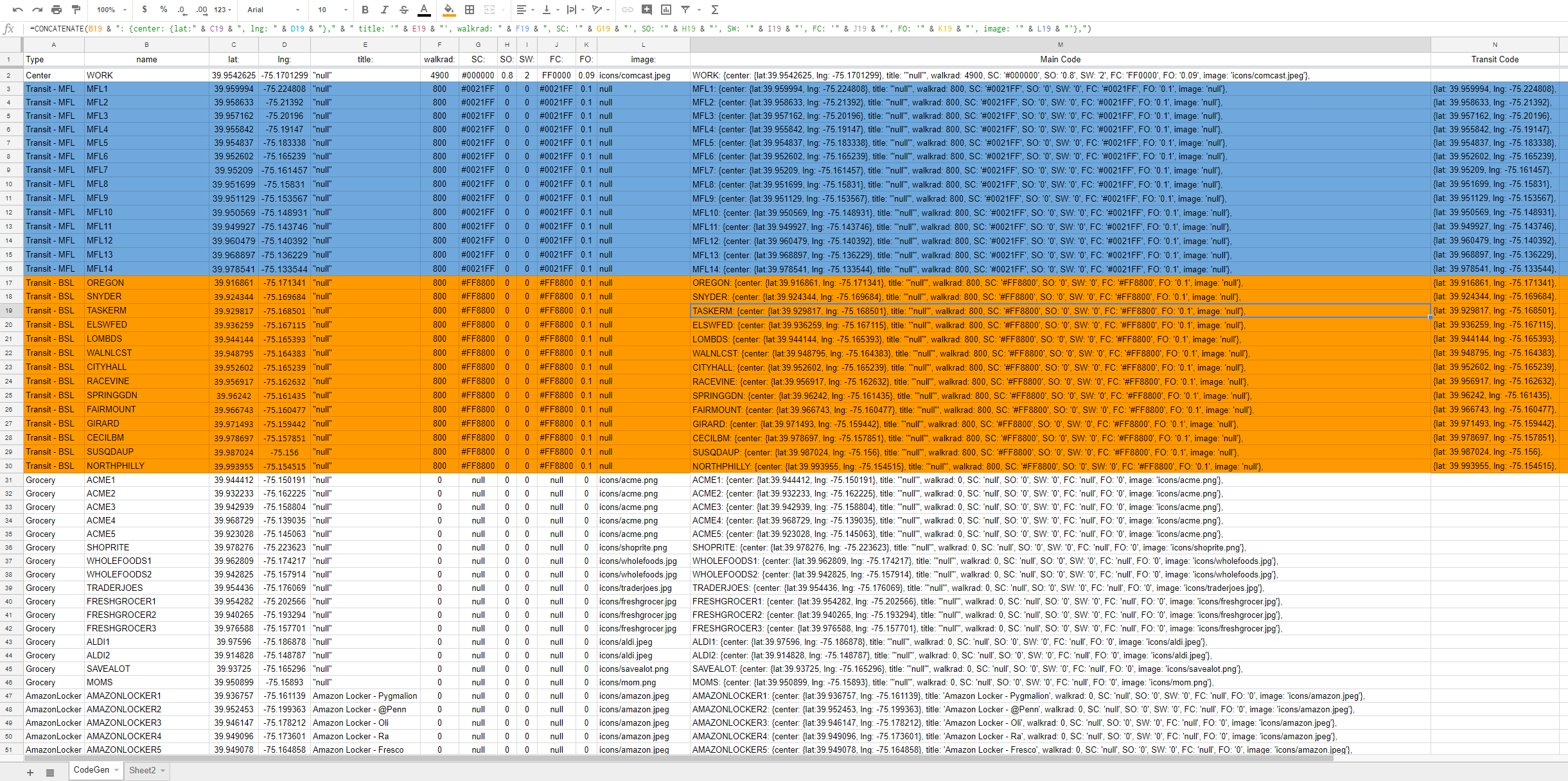The height and width of the screenshot is (781, 1568).
Task: Add a new sheet
Action: [30, 772]
